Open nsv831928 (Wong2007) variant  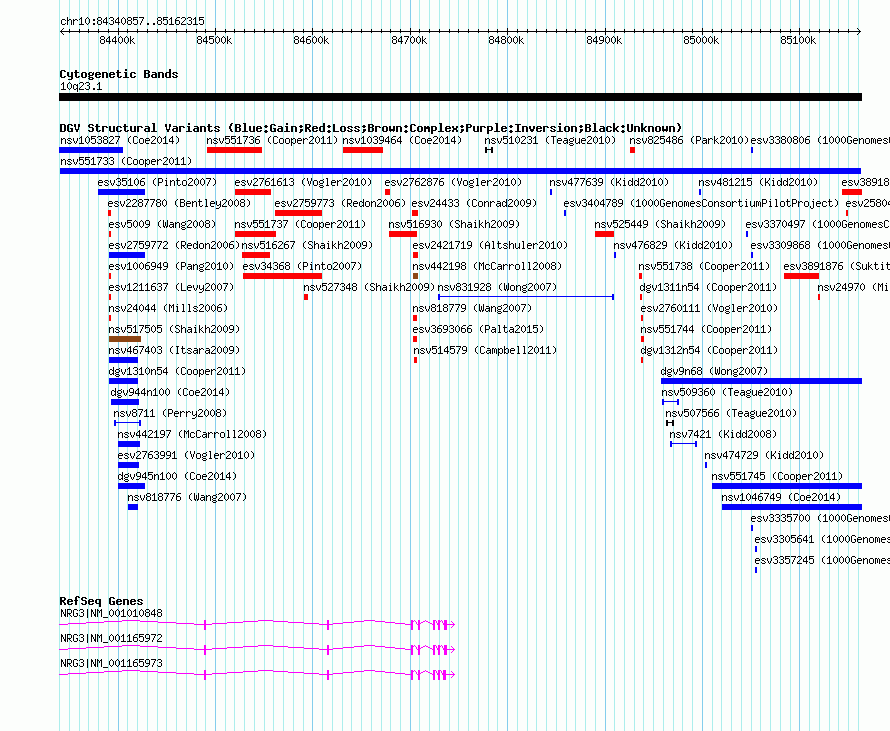pos(498,287)
